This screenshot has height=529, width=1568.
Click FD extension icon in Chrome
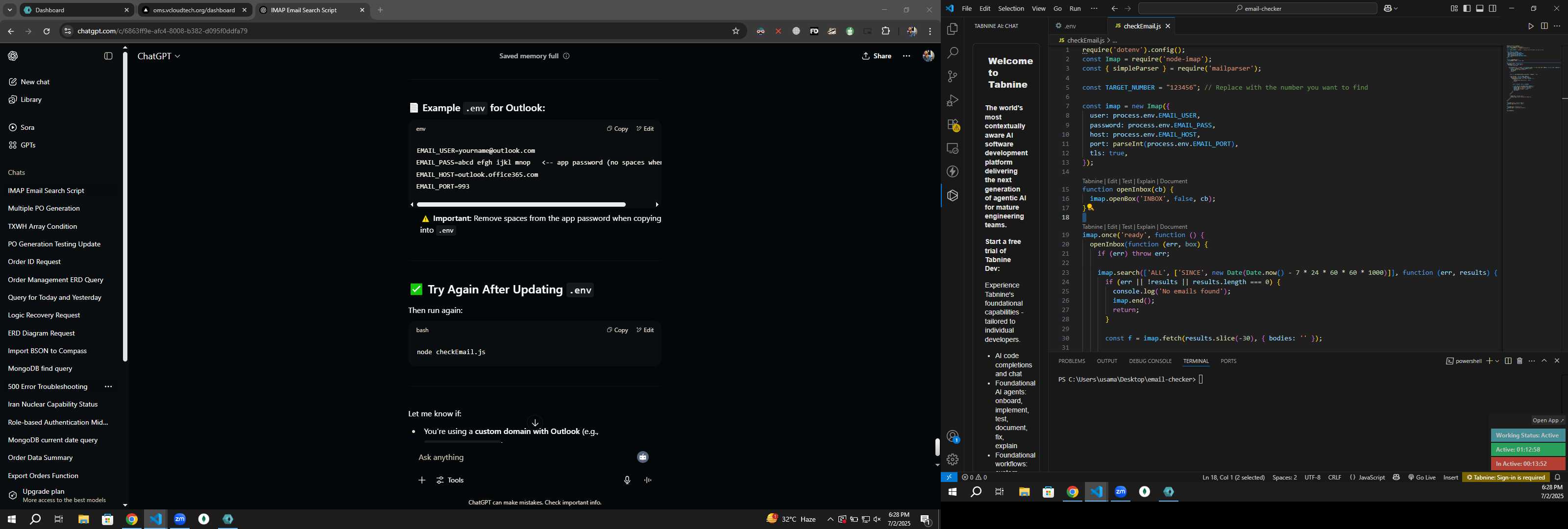(814, 32)
